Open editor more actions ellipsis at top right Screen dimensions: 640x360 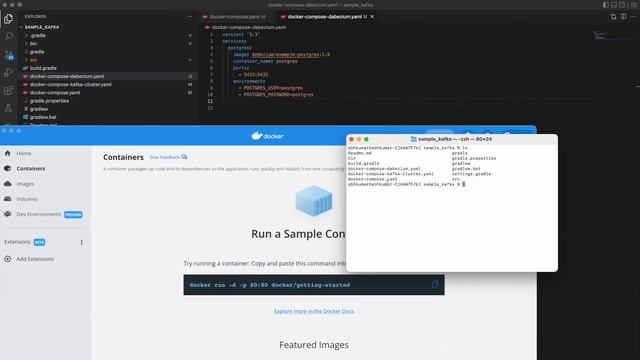633,17
